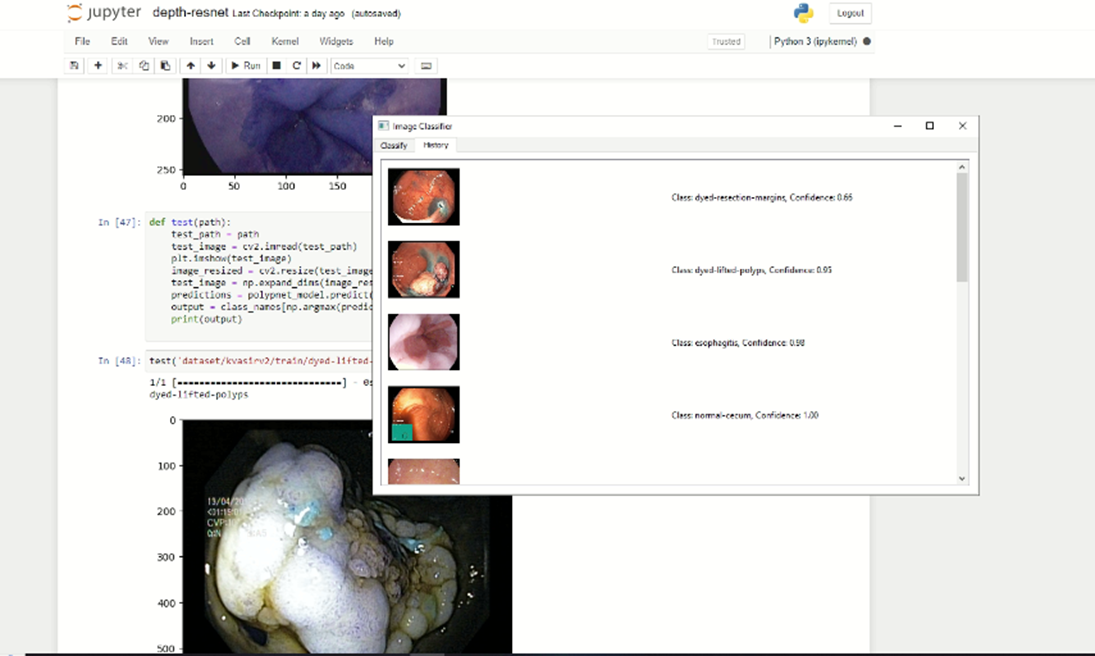The height and width of the screenshot is (656, 1095).
Task: Toggle the Trusted notebook indicator
Action: coord(726,42)
